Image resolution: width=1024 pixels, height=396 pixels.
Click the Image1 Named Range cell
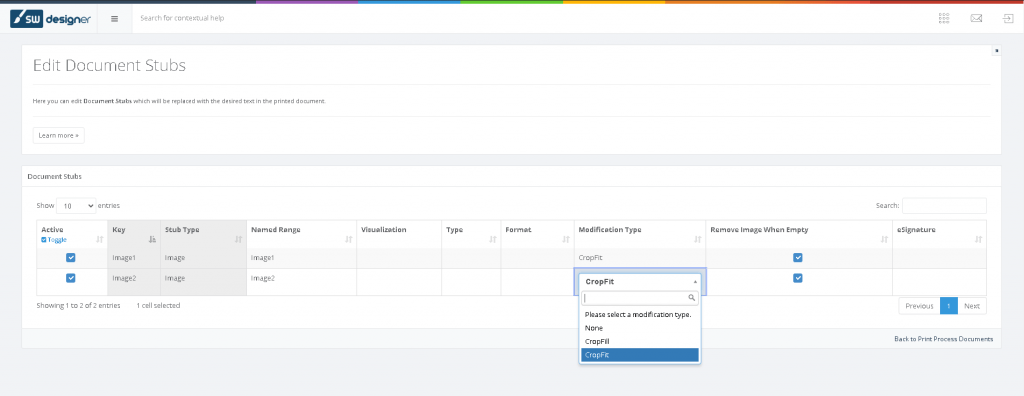(x=301, y=258)
